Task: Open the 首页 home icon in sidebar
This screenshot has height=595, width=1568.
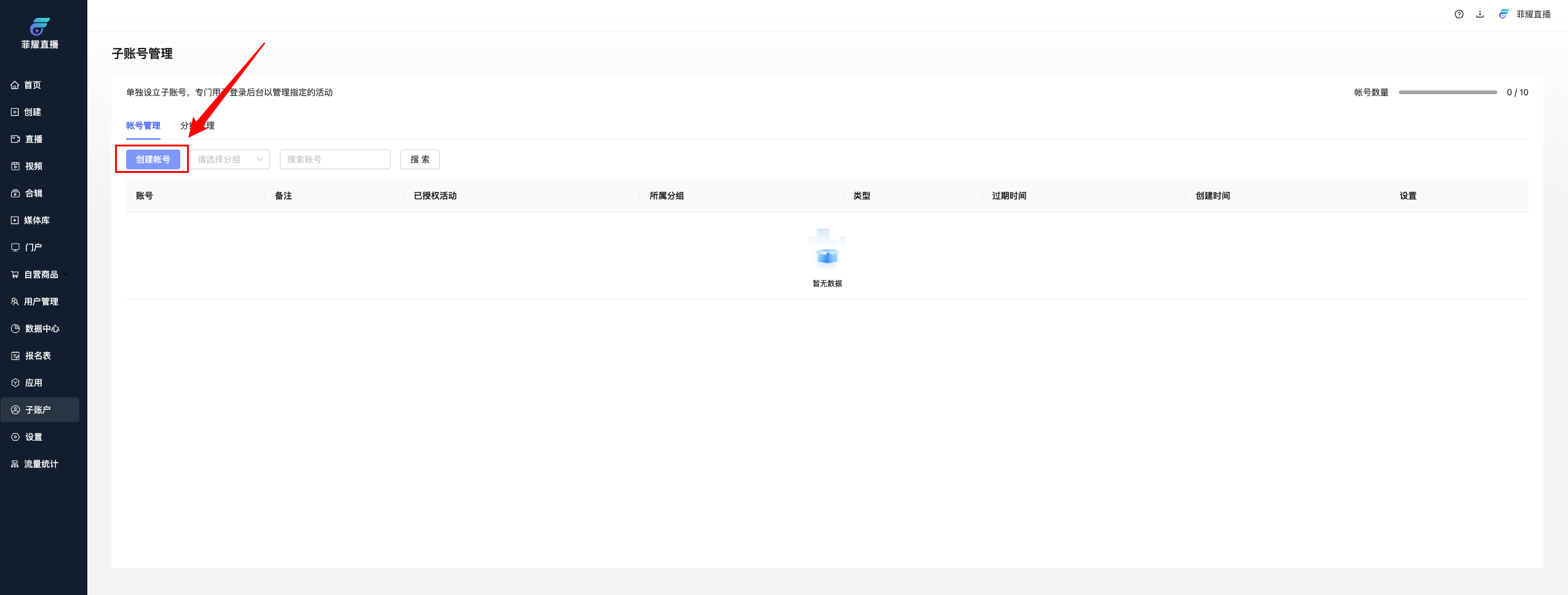Action: pyautogui.click(x=15, y=85)
